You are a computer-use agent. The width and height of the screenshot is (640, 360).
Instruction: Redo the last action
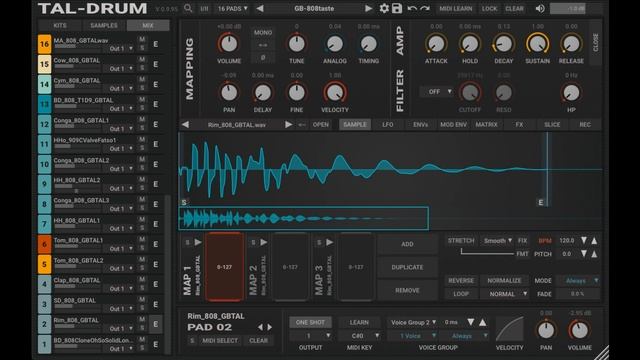425,8
